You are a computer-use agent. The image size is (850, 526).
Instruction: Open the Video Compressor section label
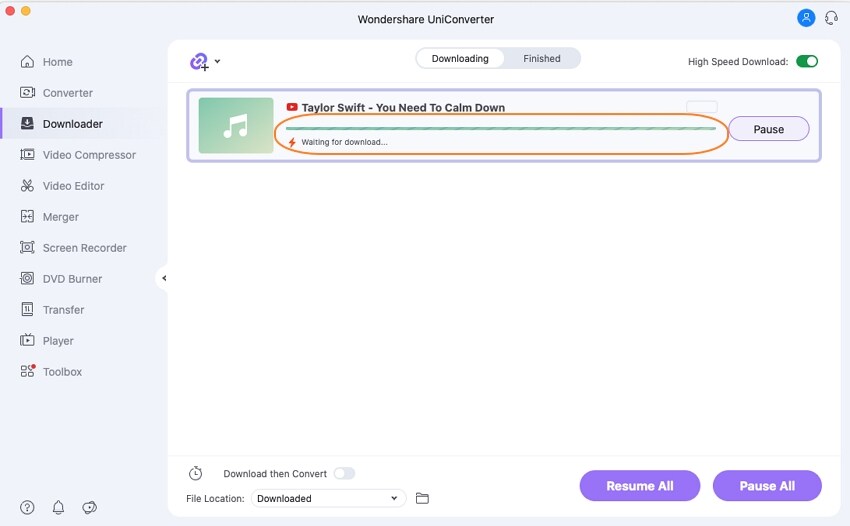(89, 155)
